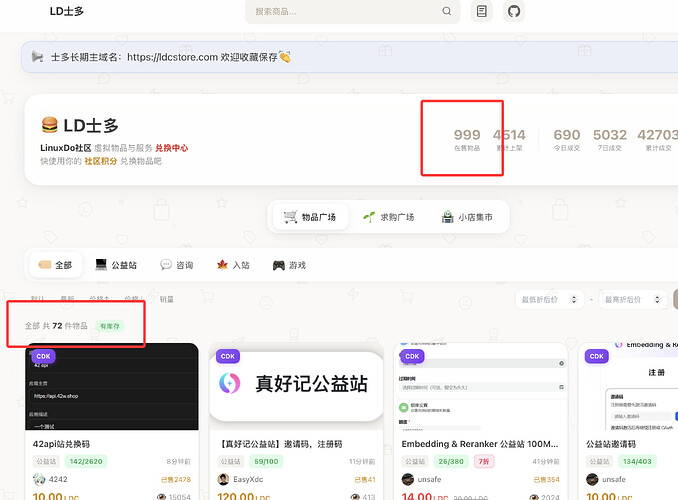
Task: Click the 134/403 stock badge
Action: point(637,462)
